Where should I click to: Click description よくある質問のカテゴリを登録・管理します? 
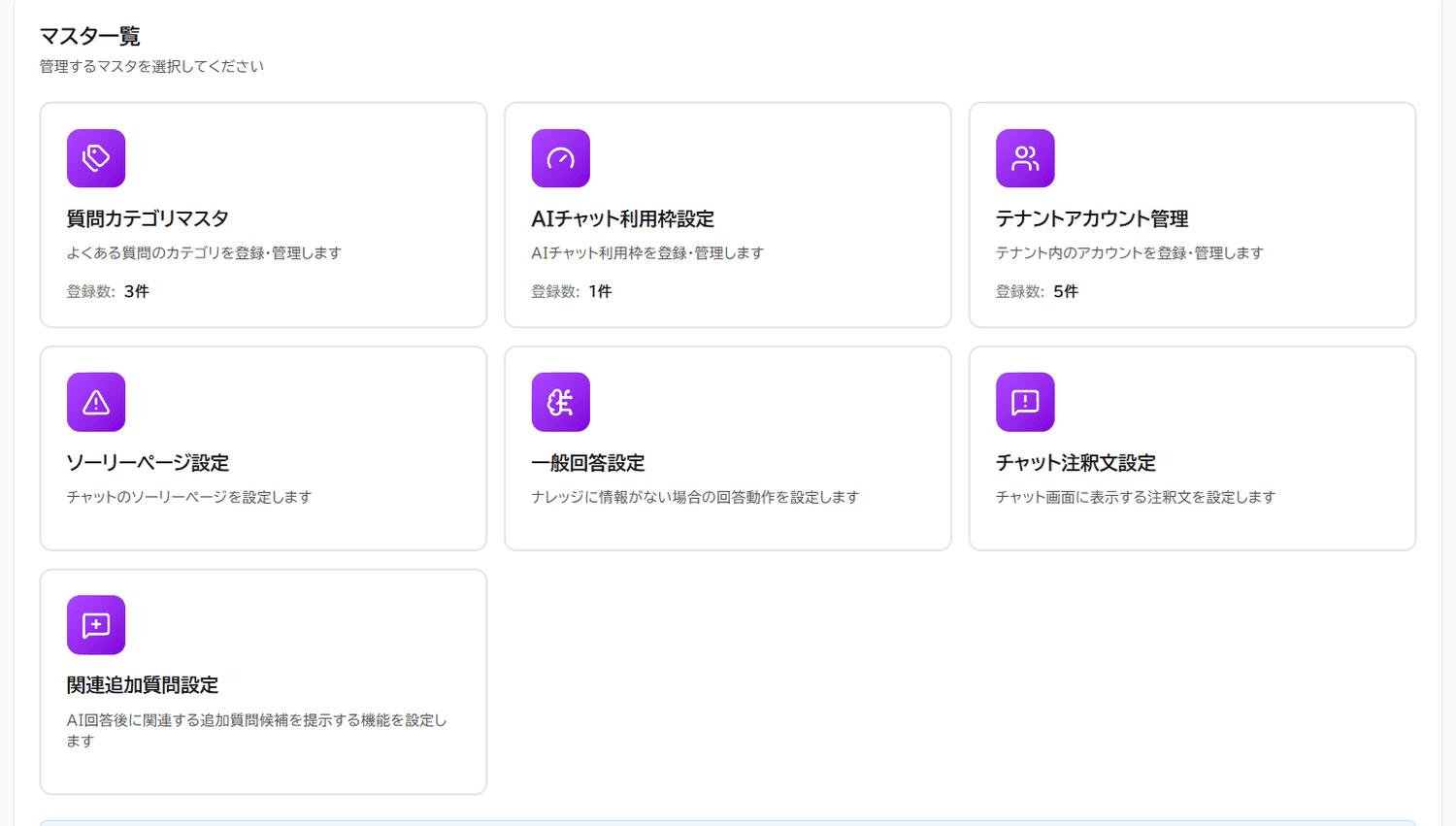click(x=204, y=252)
